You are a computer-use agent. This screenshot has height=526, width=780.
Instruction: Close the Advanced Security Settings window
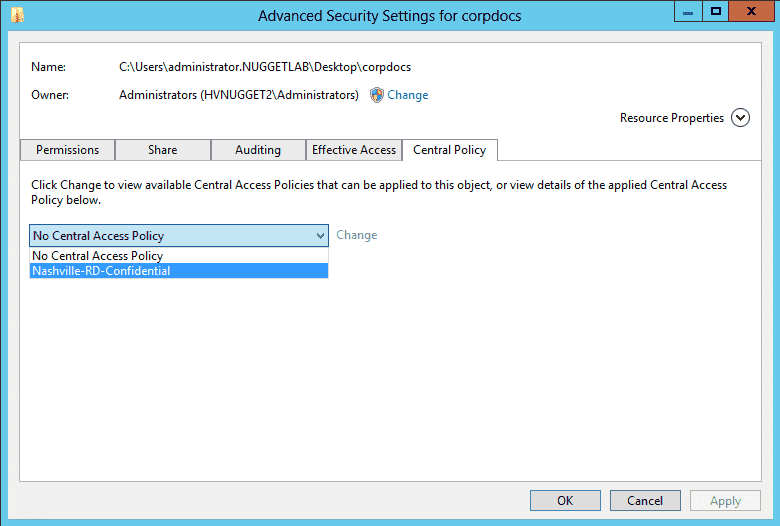751,12
